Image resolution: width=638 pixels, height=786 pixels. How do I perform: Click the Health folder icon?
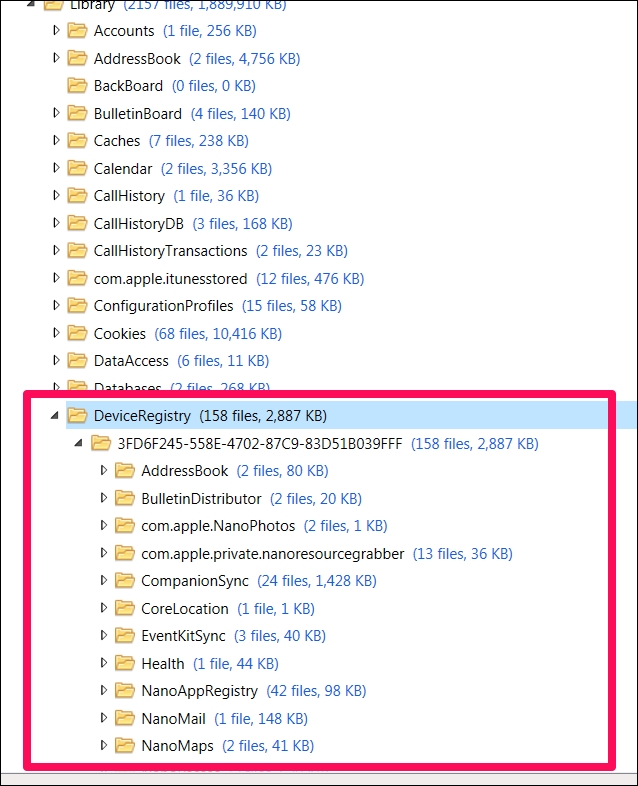click(x=125, y=663)
